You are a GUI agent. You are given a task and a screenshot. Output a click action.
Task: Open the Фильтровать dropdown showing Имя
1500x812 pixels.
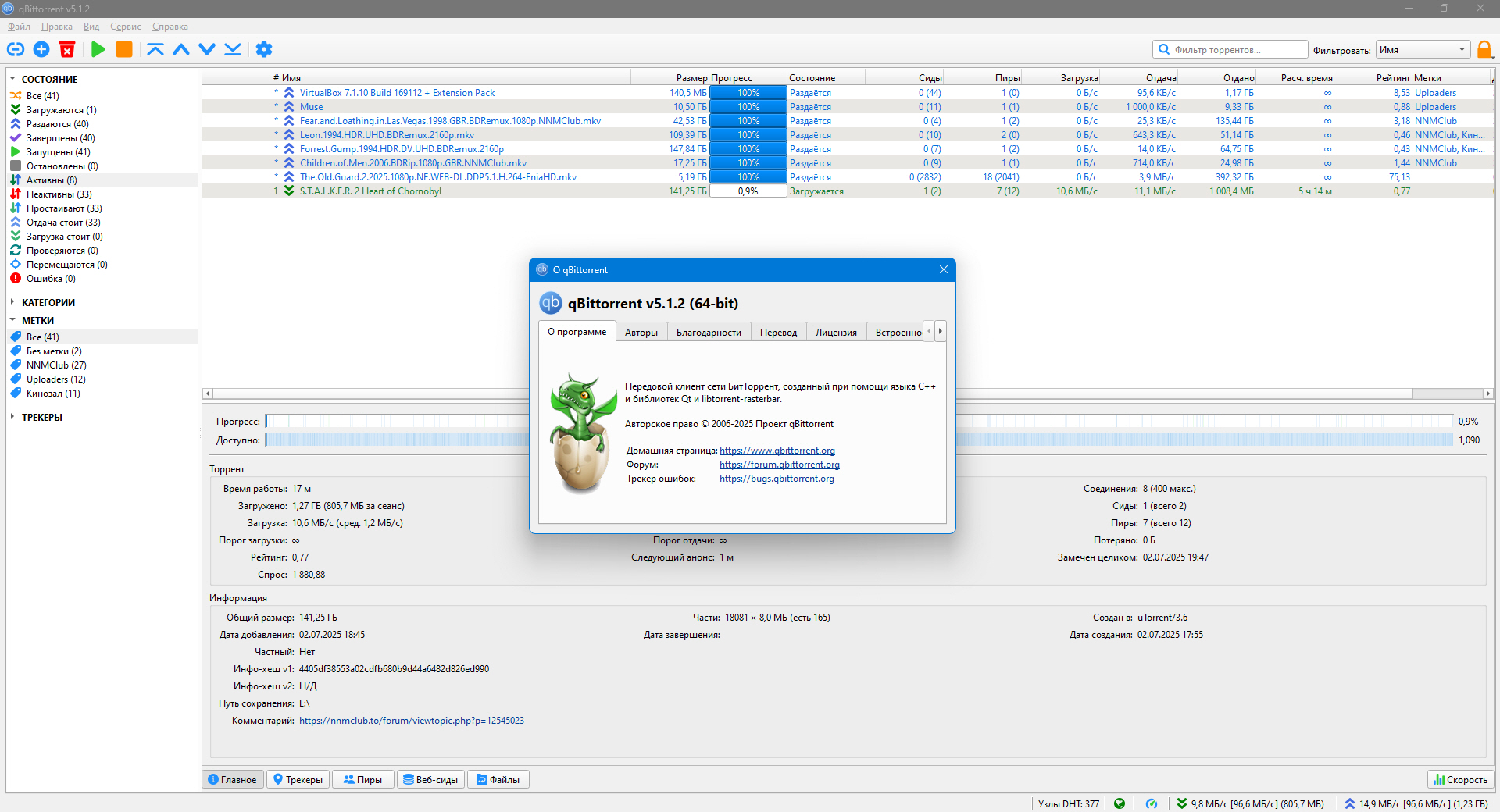(x=1423, y=50)
